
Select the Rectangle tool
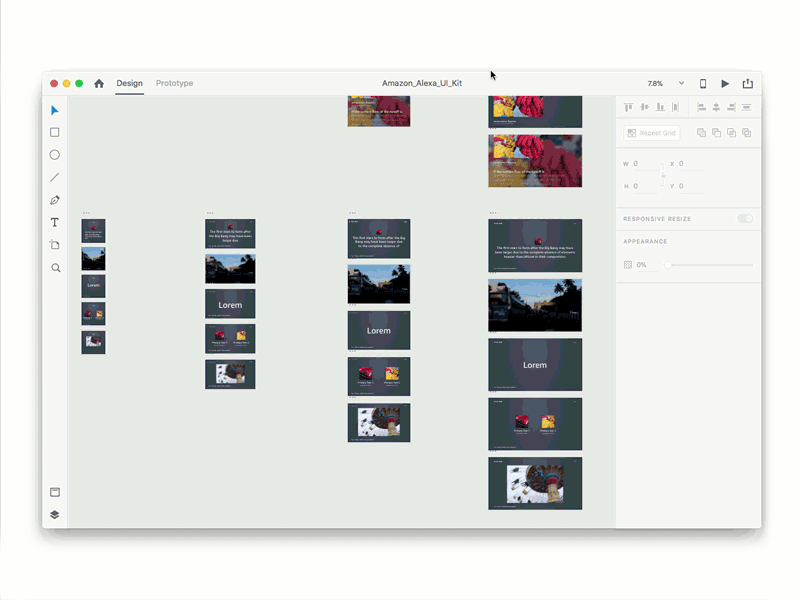(x=55, y=131)
